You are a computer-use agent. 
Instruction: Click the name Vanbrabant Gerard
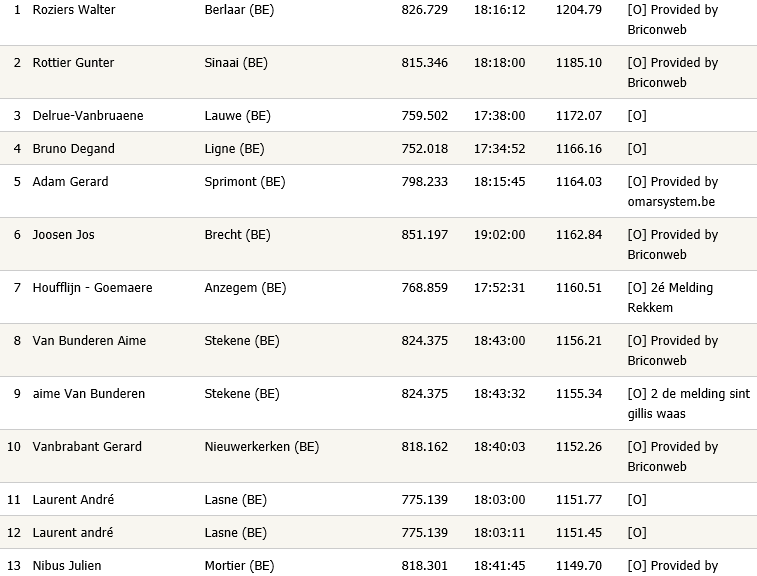(x=87, y=447)
